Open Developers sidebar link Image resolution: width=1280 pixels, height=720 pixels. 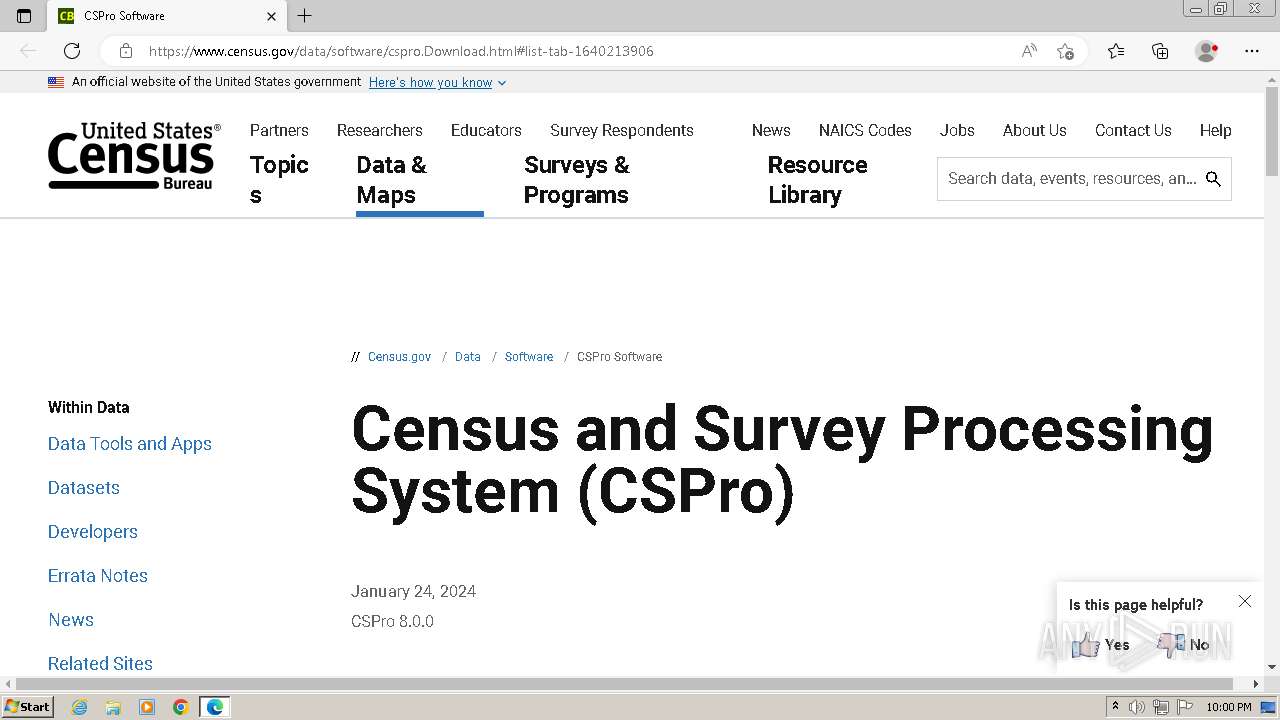(93, 532)
